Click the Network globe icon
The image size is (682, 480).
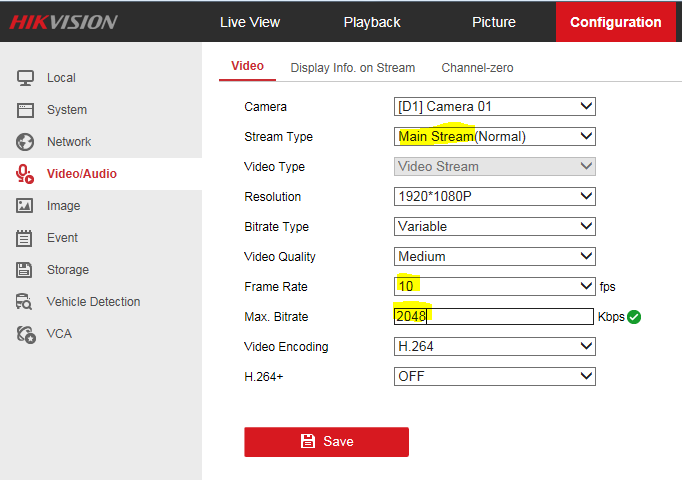[x=26, y=142]
